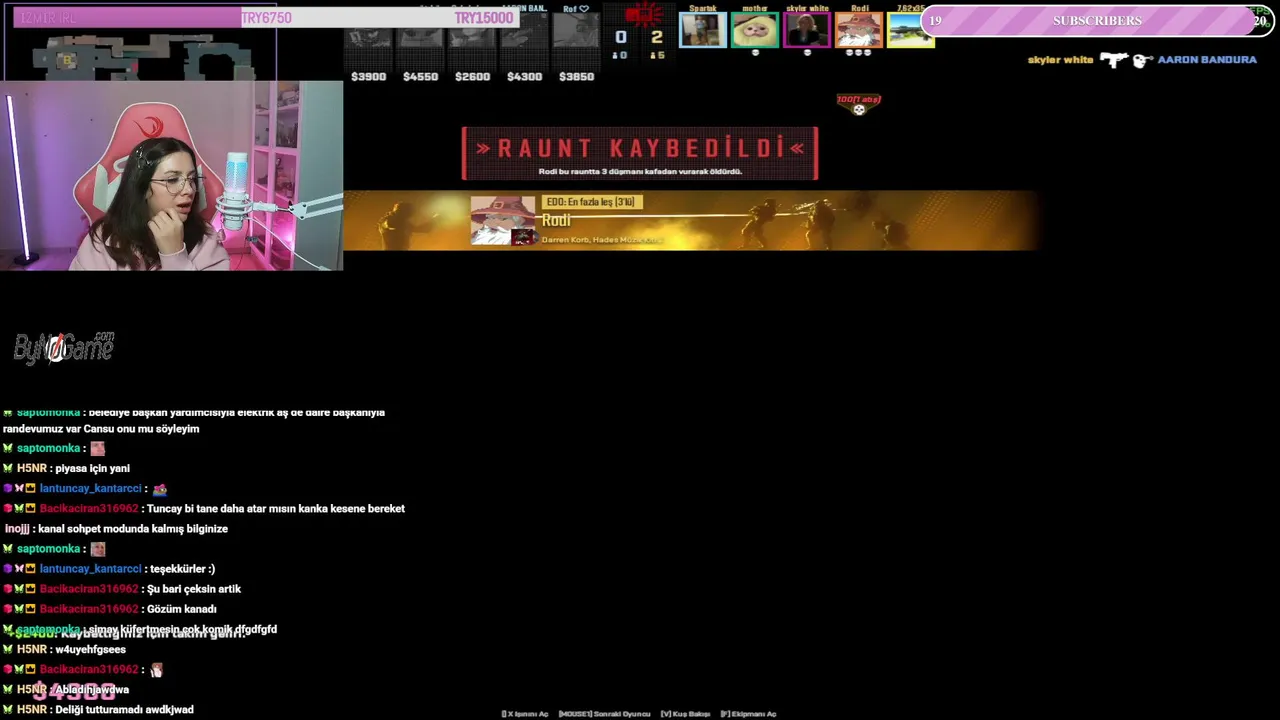Select skyler white's avatar in the scoreboard
1280x720 pixels.
pyautogui.click(x=807, y=30)
